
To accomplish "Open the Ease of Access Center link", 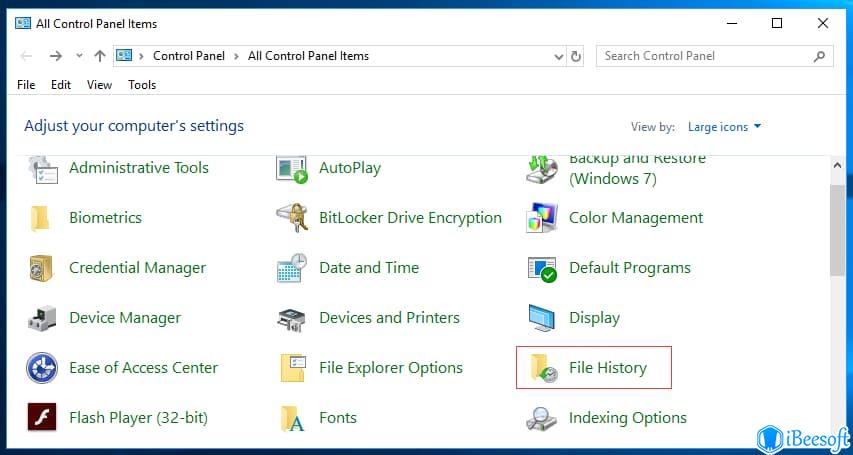I will pos(144,368).
